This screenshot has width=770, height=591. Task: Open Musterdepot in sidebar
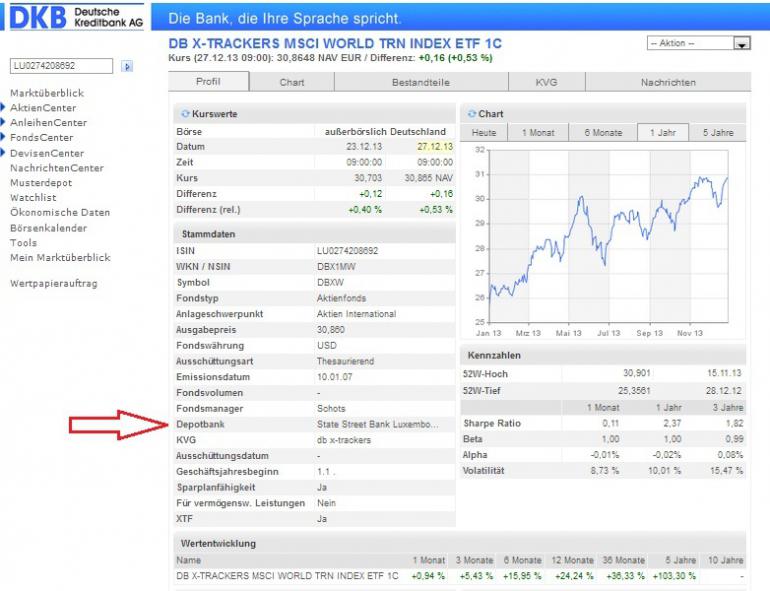click(x=41, y=183)
